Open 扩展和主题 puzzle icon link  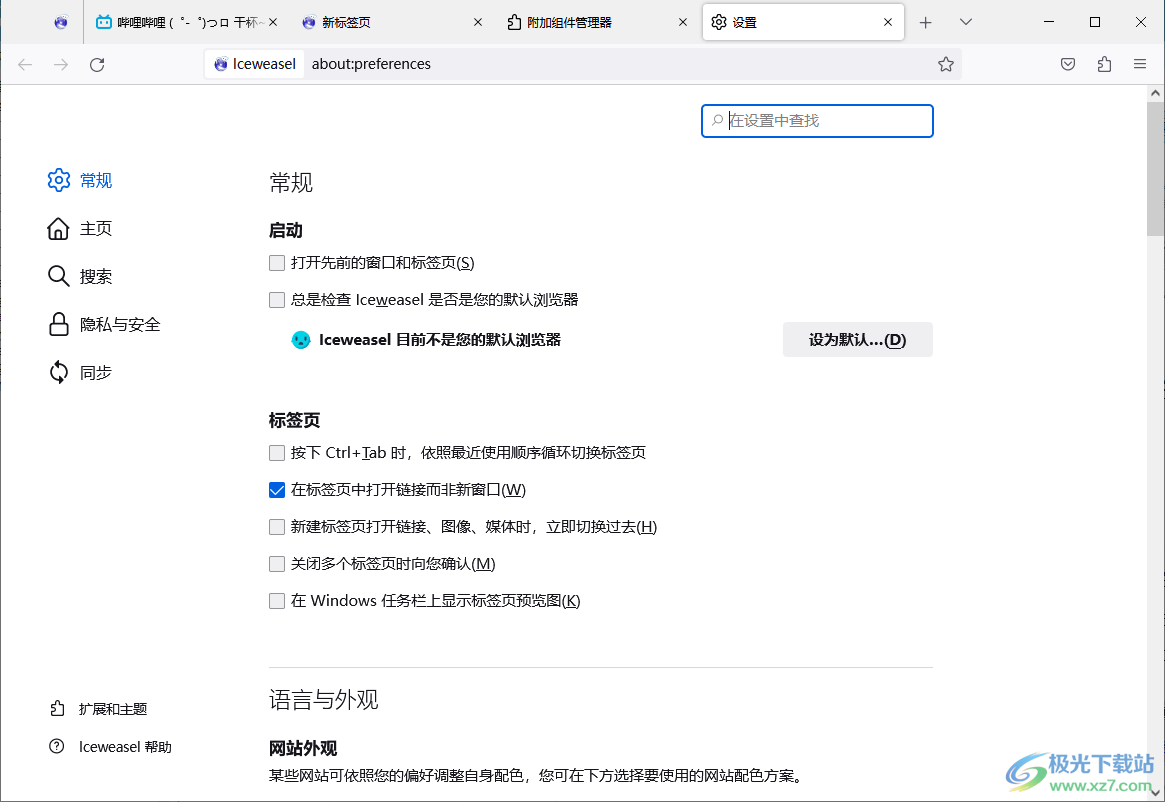pos(57,708)
